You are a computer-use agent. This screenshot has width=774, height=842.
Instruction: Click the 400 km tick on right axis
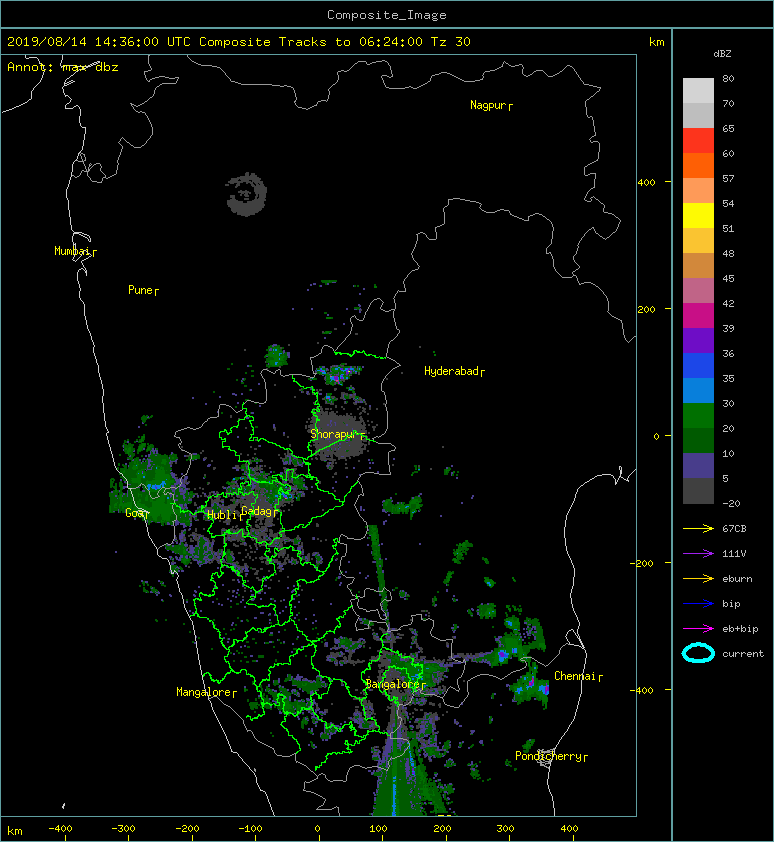tap(647, 183)
